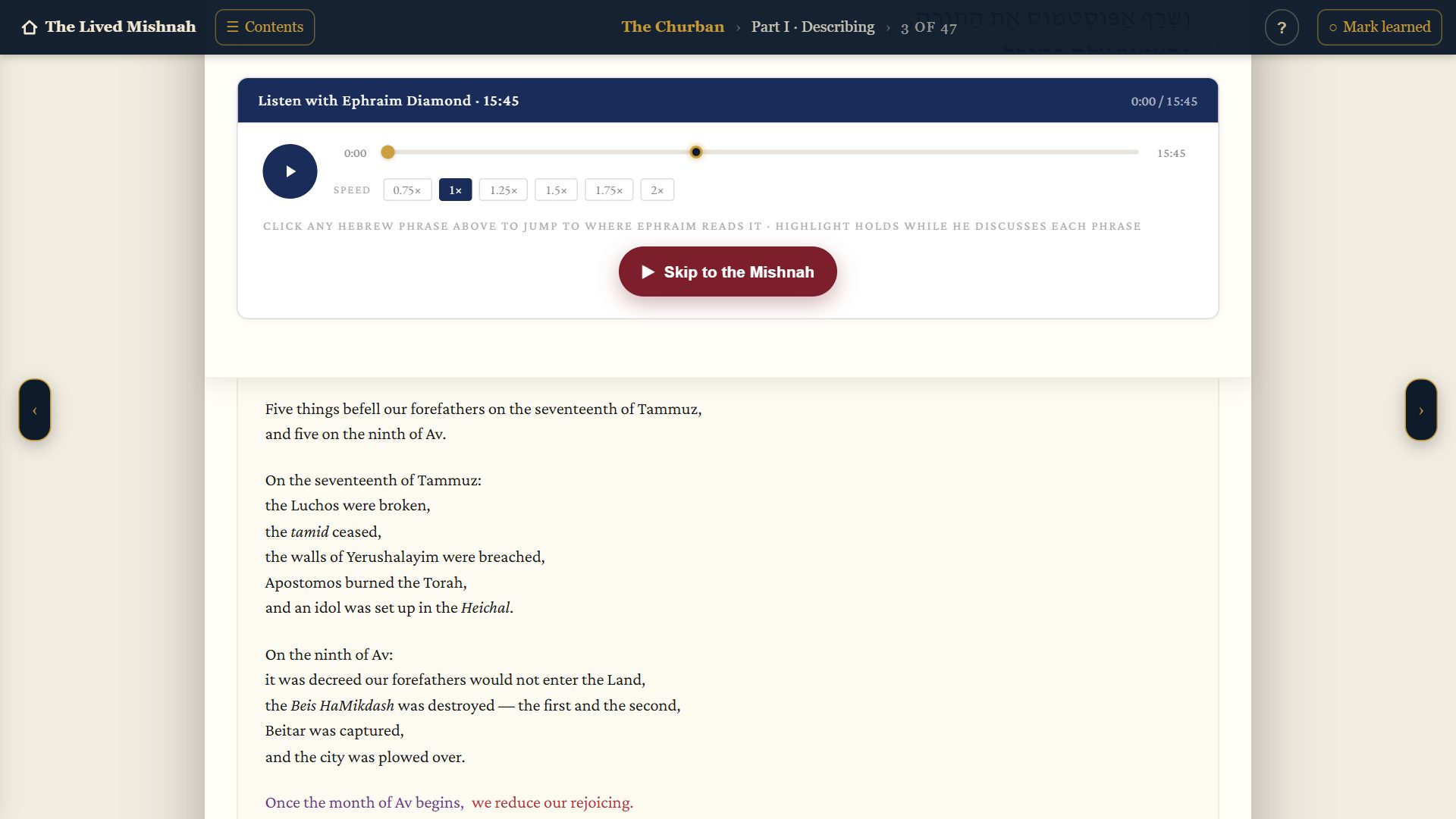Open the Contents menu
Viewport: 1456px width, 819px height.
click(265, 27)
